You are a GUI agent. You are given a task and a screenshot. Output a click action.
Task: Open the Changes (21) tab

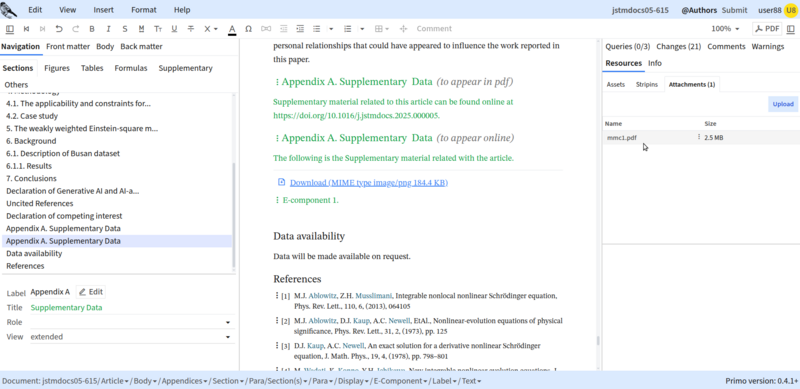point(679,46)
